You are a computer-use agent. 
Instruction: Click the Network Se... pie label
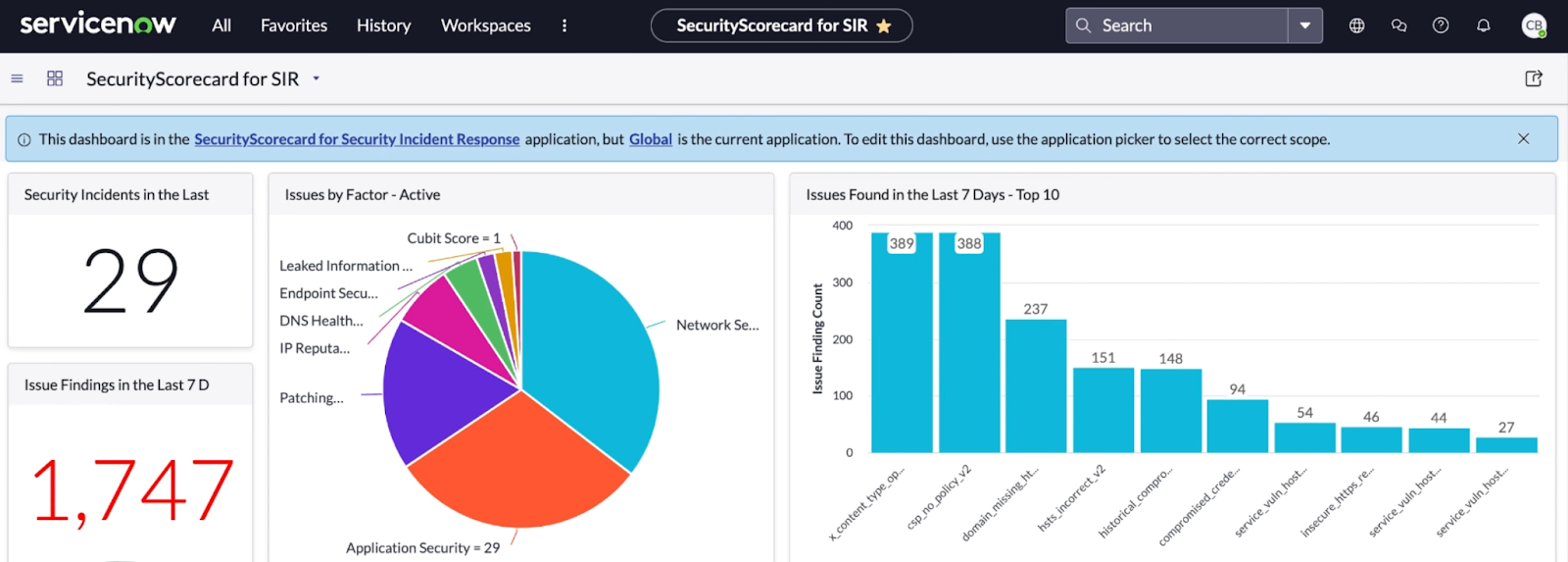(717, 325)
